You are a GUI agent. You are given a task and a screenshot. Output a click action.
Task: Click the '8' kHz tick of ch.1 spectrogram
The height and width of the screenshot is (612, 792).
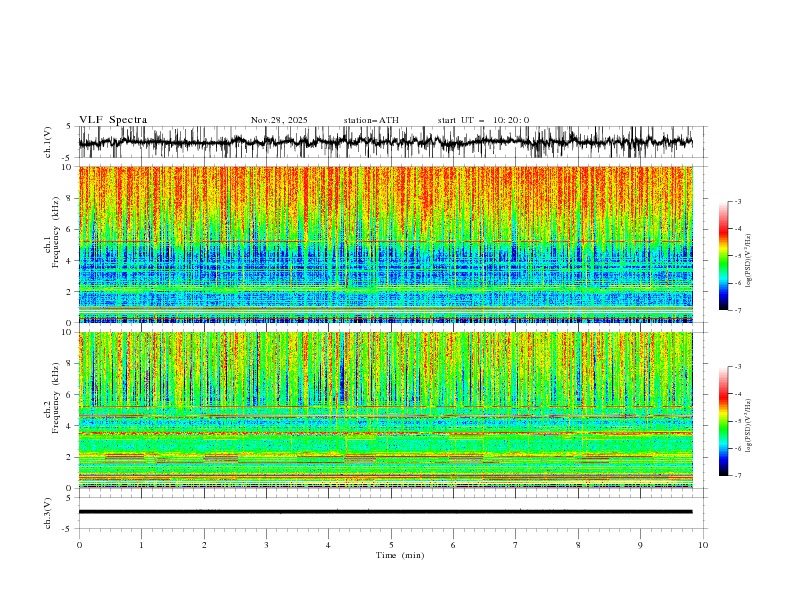(70, 198)
